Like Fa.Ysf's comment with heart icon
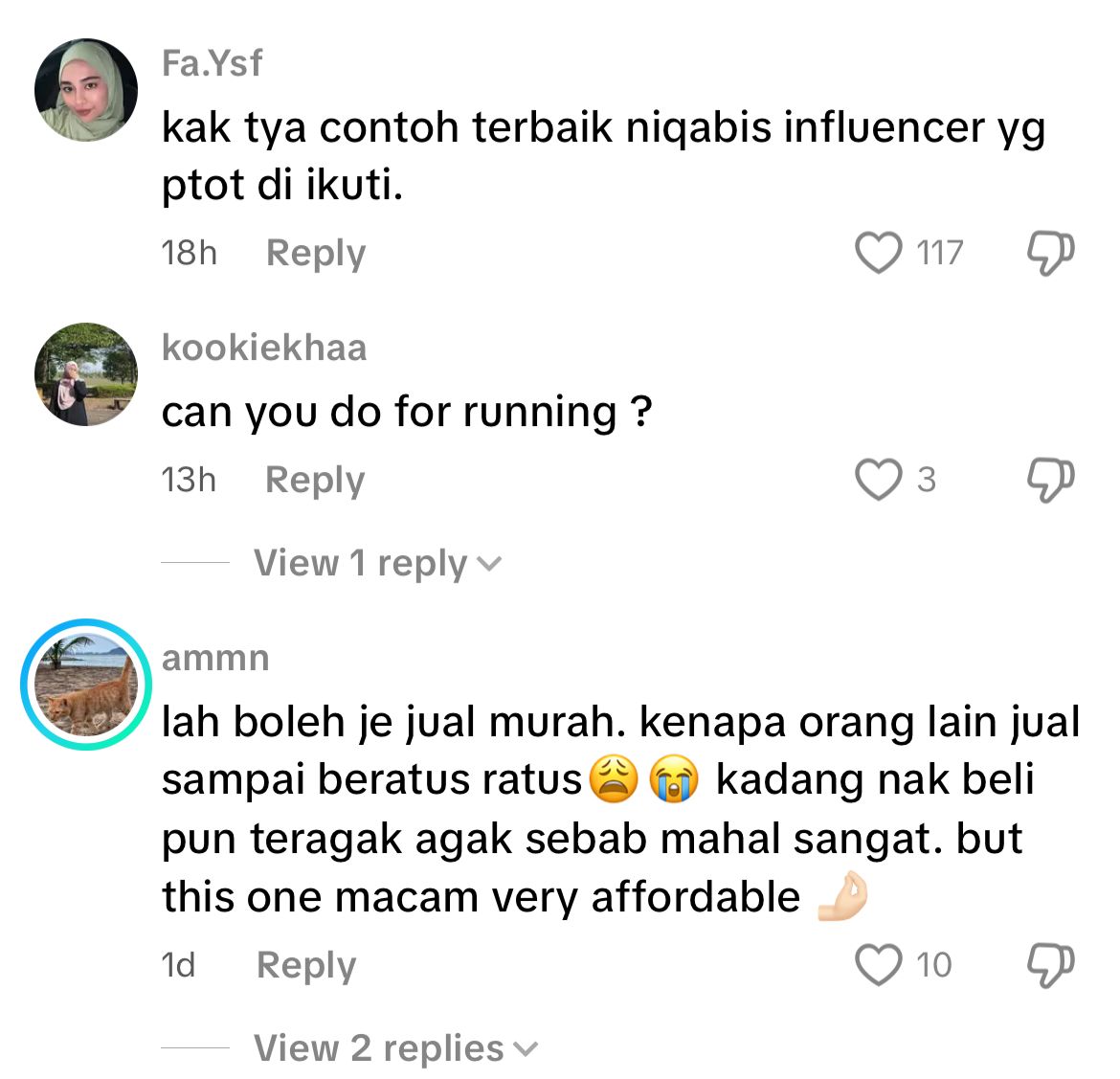 (x=878, y=253)
